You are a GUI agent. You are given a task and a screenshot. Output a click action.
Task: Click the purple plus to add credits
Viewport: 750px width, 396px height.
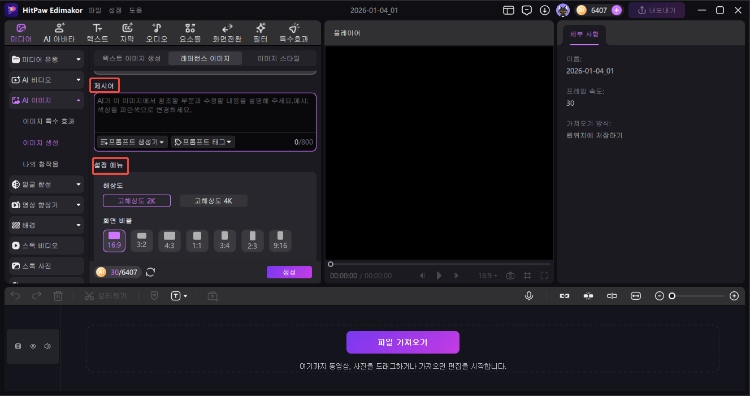click(x=617, y=10)
